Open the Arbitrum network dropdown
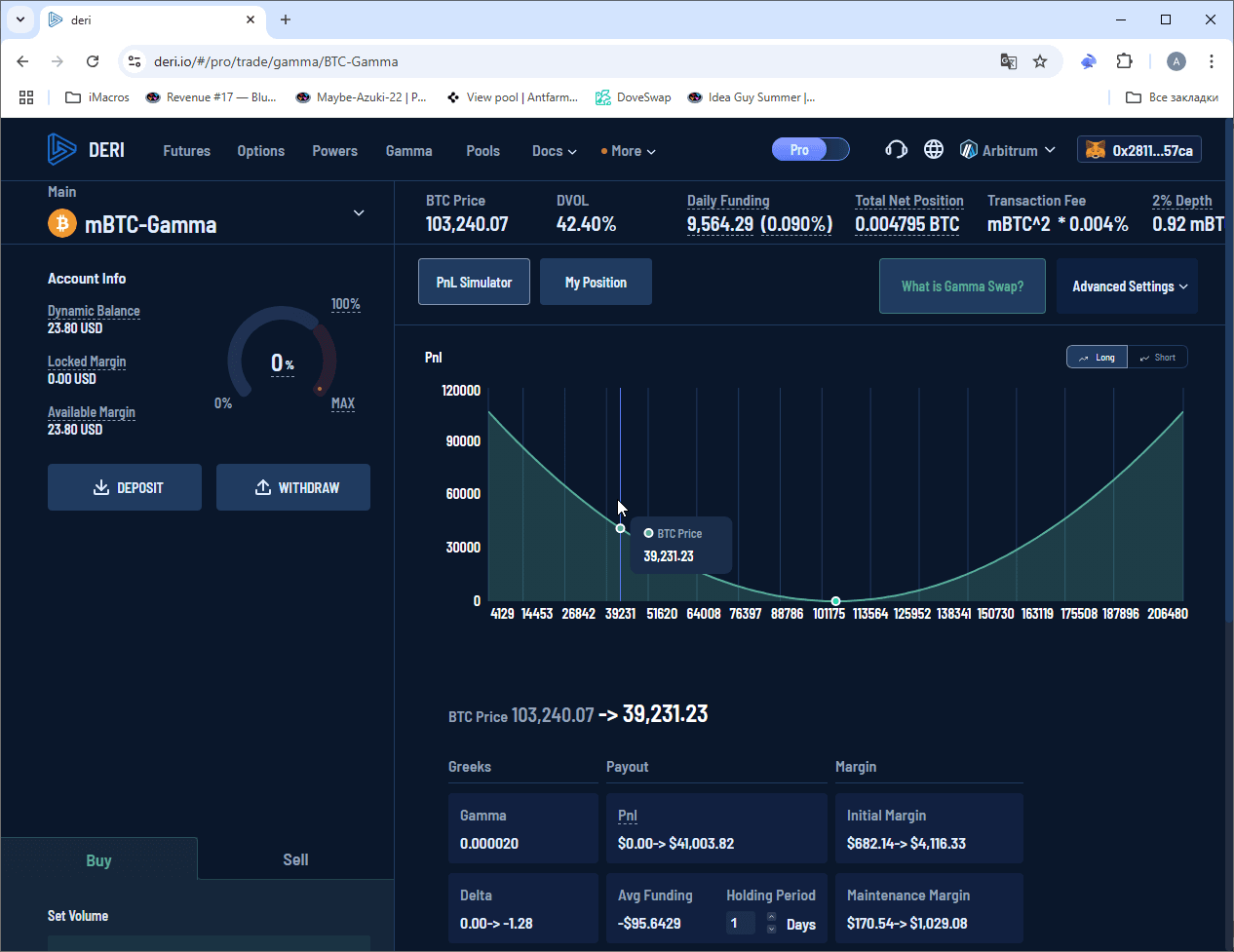This screenshot has width=1234, height=952. click(x=1008, y=150)
